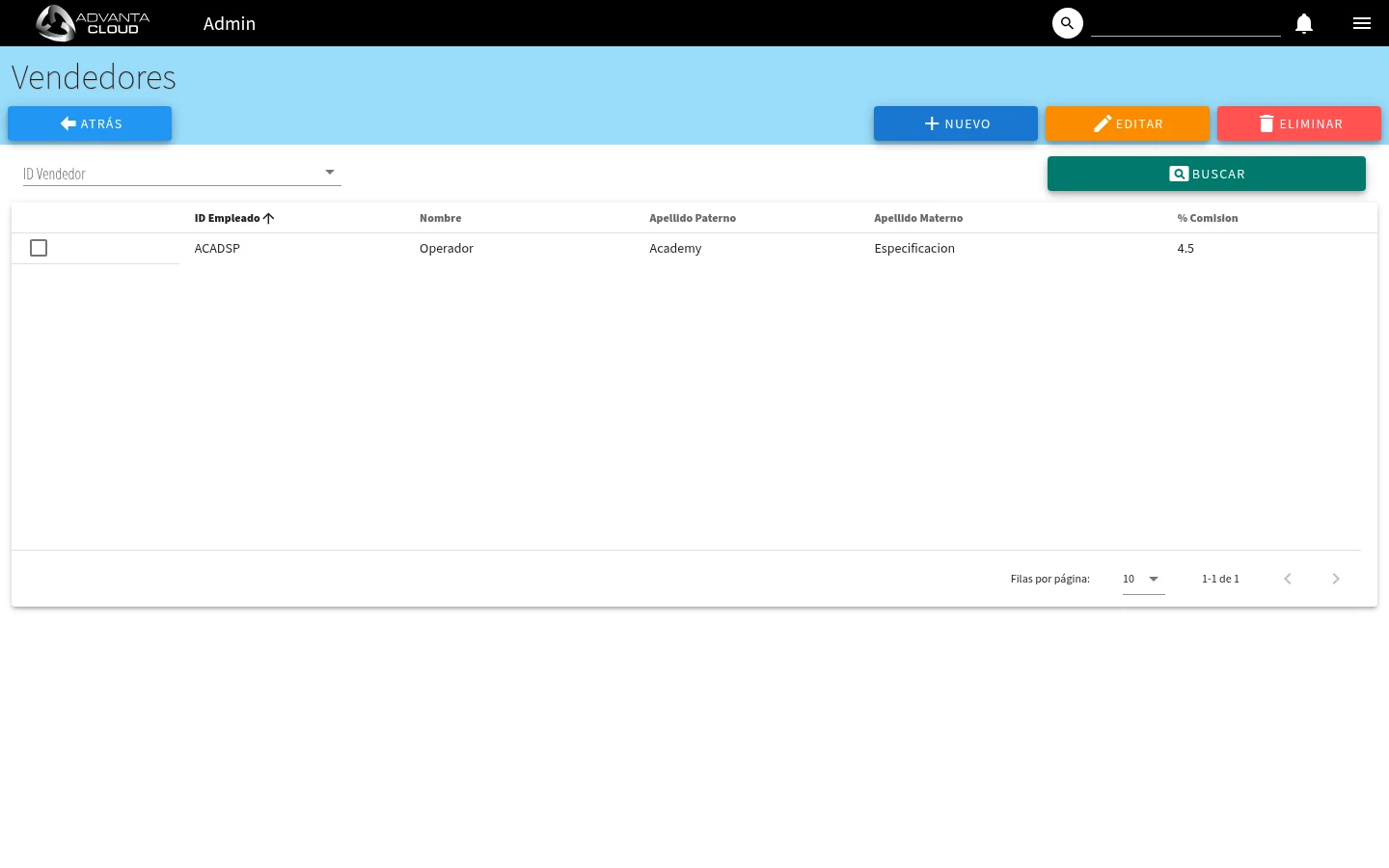1389x868 pixels.
Task: Click the Buscar button
Action: [1207, 174]
